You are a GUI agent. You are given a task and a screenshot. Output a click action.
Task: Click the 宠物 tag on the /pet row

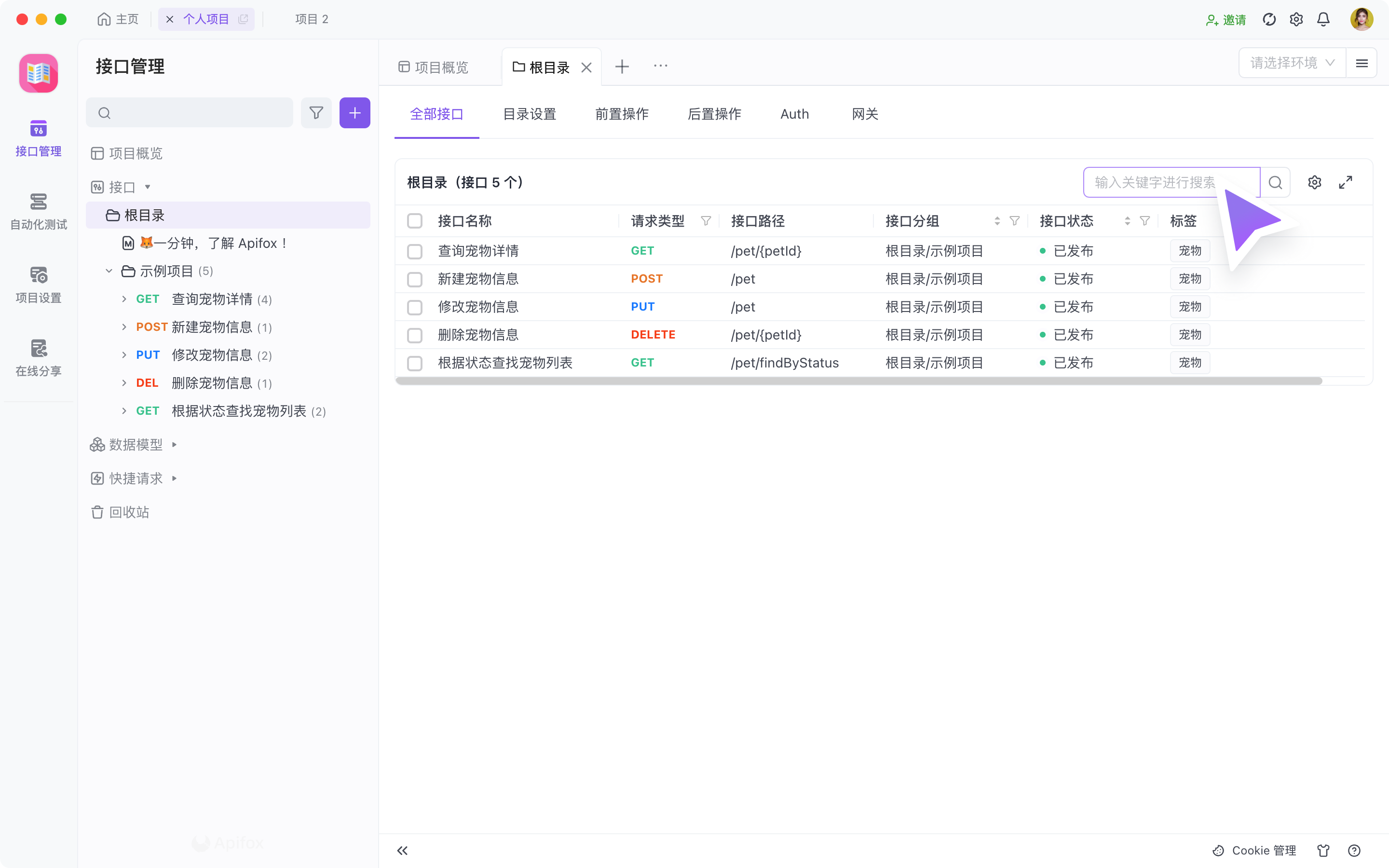[x=1190, y=278]
